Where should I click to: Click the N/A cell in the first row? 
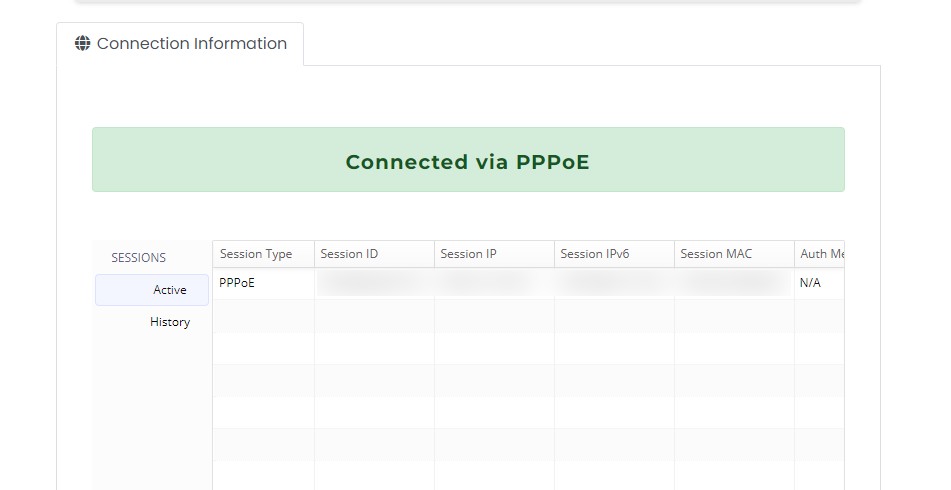[810, 284]
